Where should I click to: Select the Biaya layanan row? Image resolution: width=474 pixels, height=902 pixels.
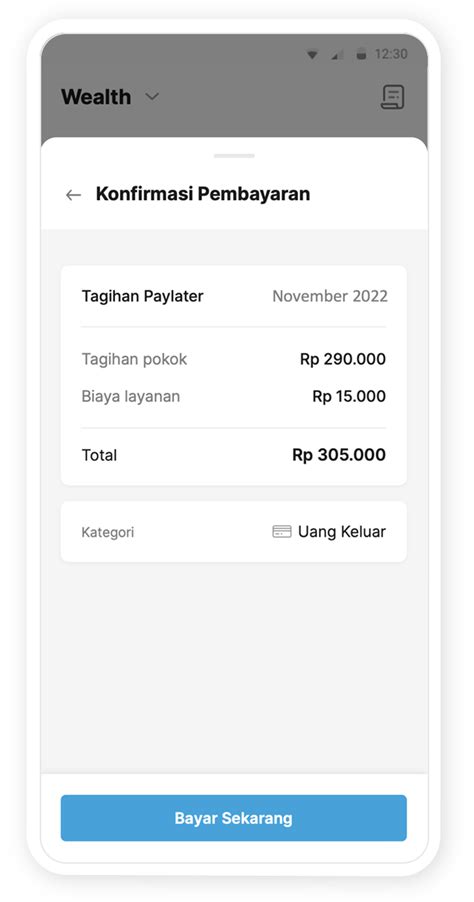(x=234, y=396)
